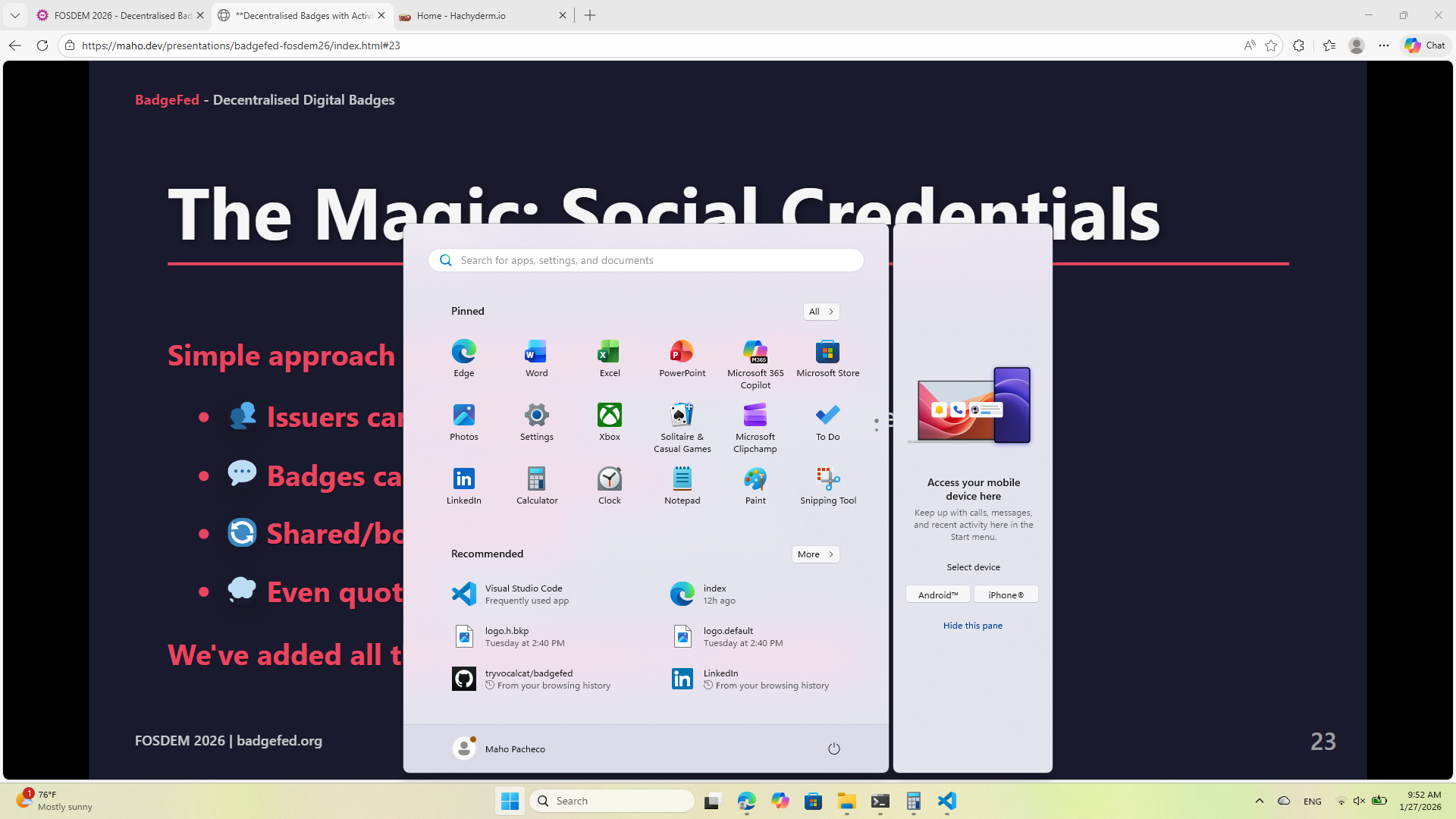This screenshot has width=1456, height=819.
Task: Open the Edge pinned app
Action: (x=463, y=358)
